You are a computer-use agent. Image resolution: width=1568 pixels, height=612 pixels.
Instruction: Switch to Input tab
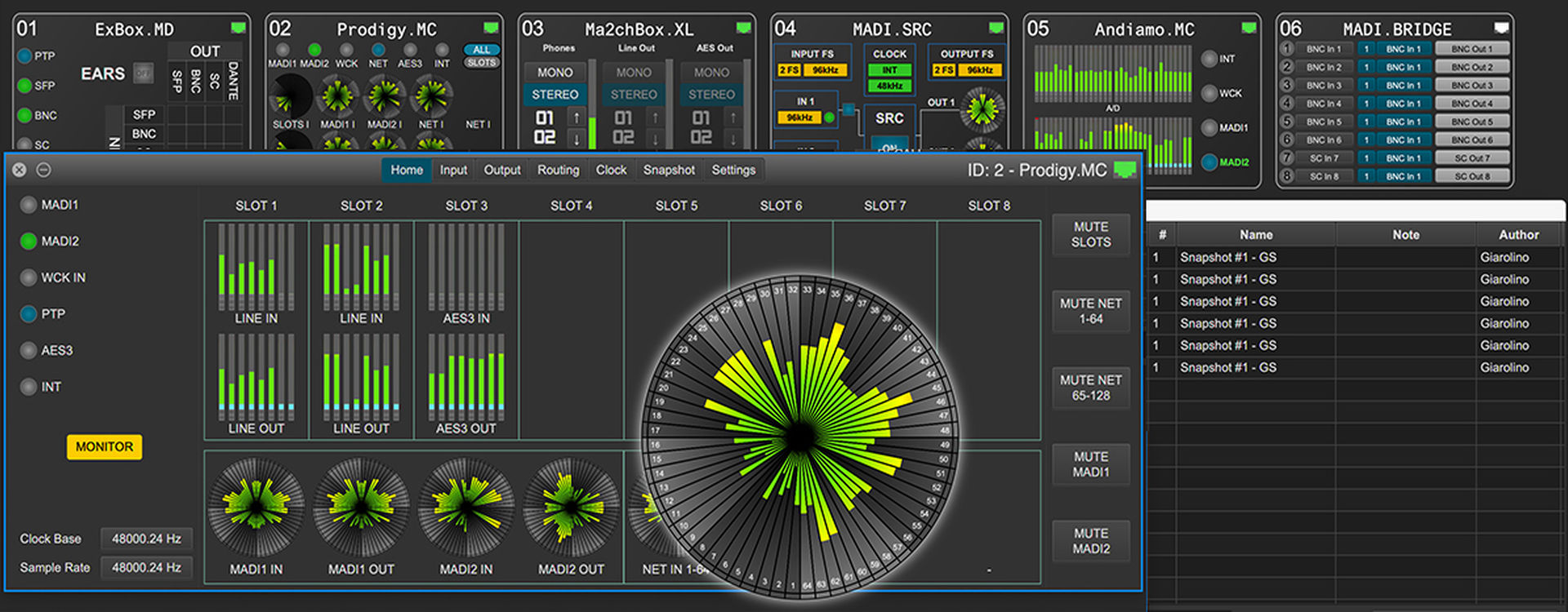[x=453, y=170]
